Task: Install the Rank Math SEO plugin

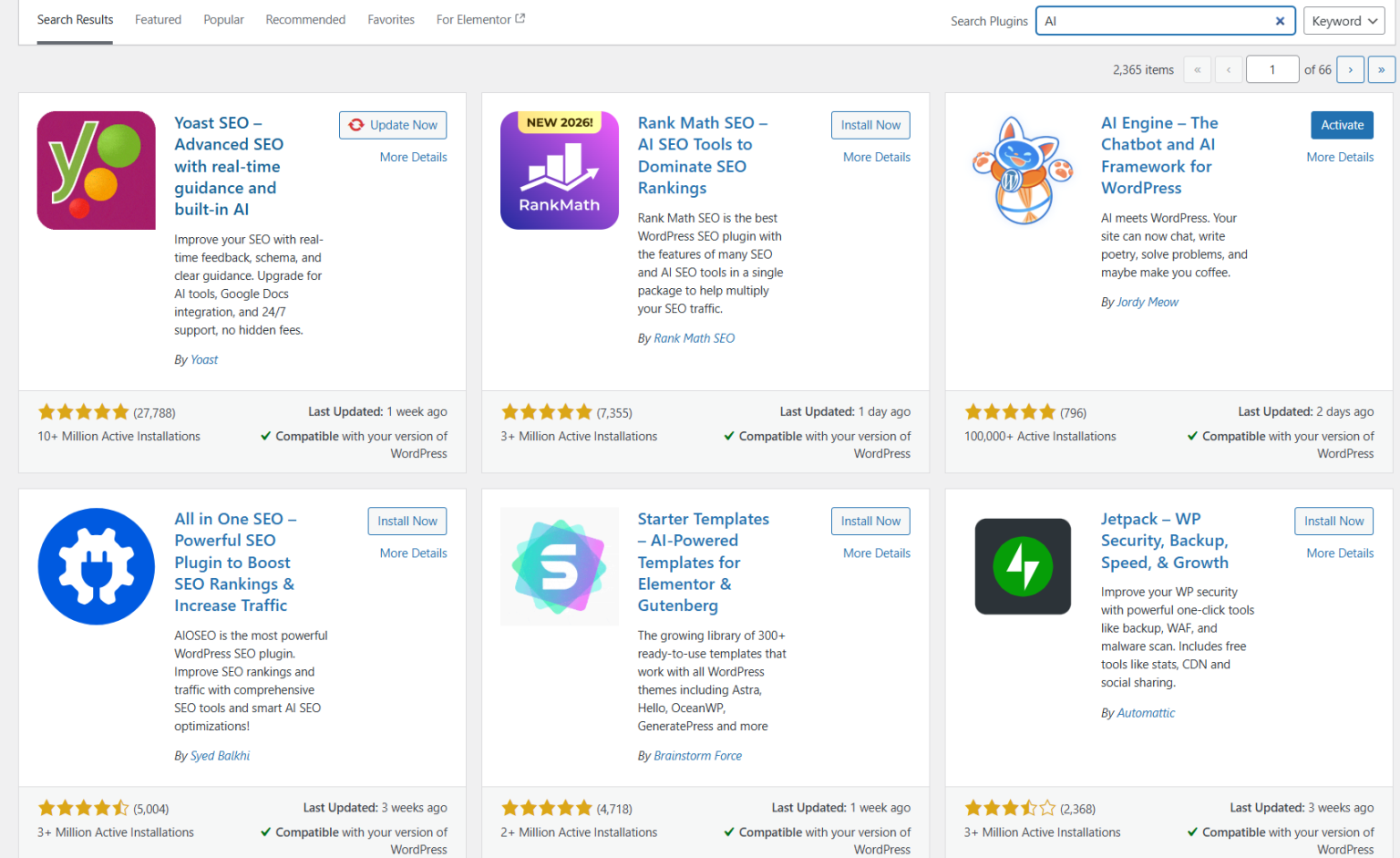Action: click(870, 125)
